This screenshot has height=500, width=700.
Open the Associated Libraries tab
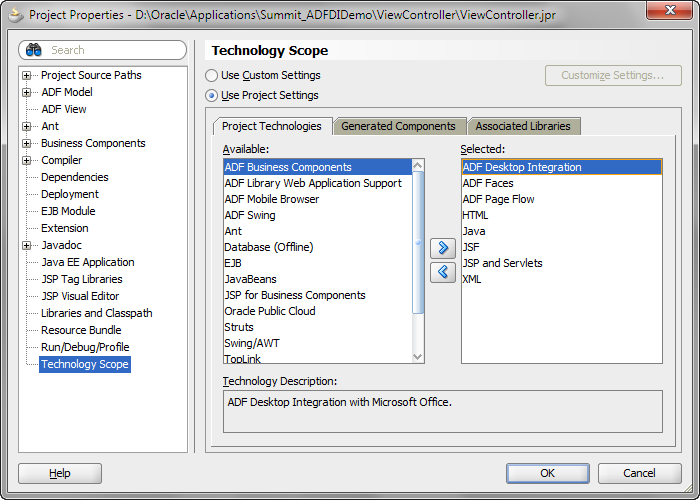coord(523,126)
